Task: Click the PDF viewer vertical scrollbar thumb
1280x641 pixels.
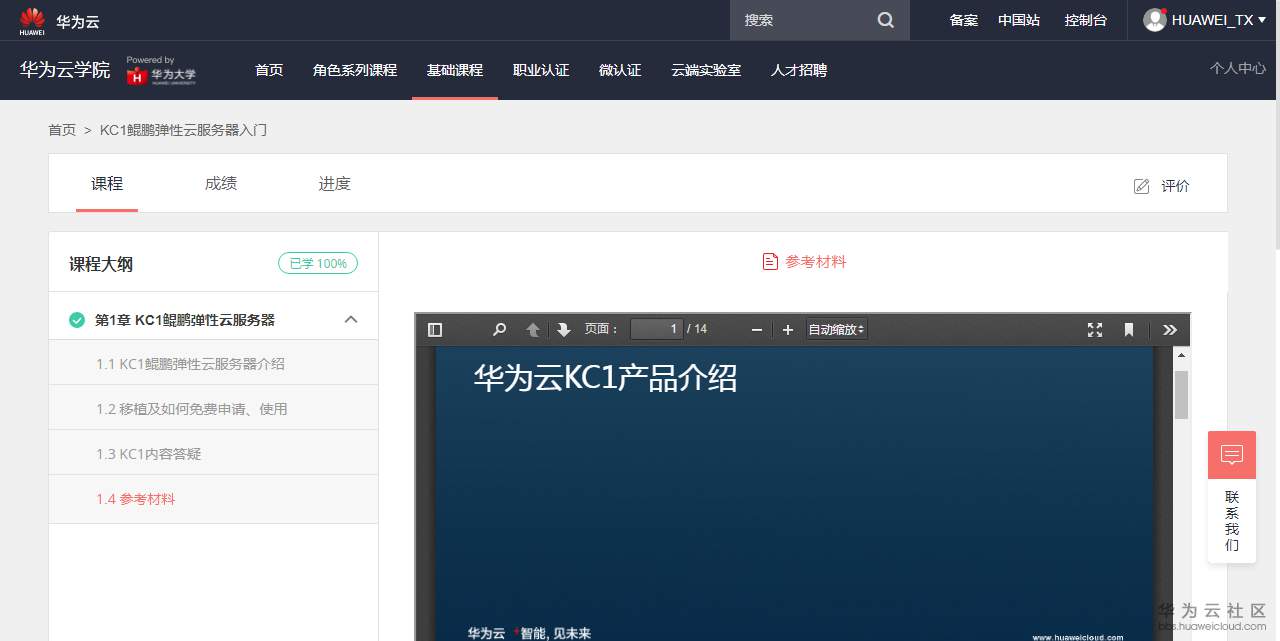Action: point(1181,395)
